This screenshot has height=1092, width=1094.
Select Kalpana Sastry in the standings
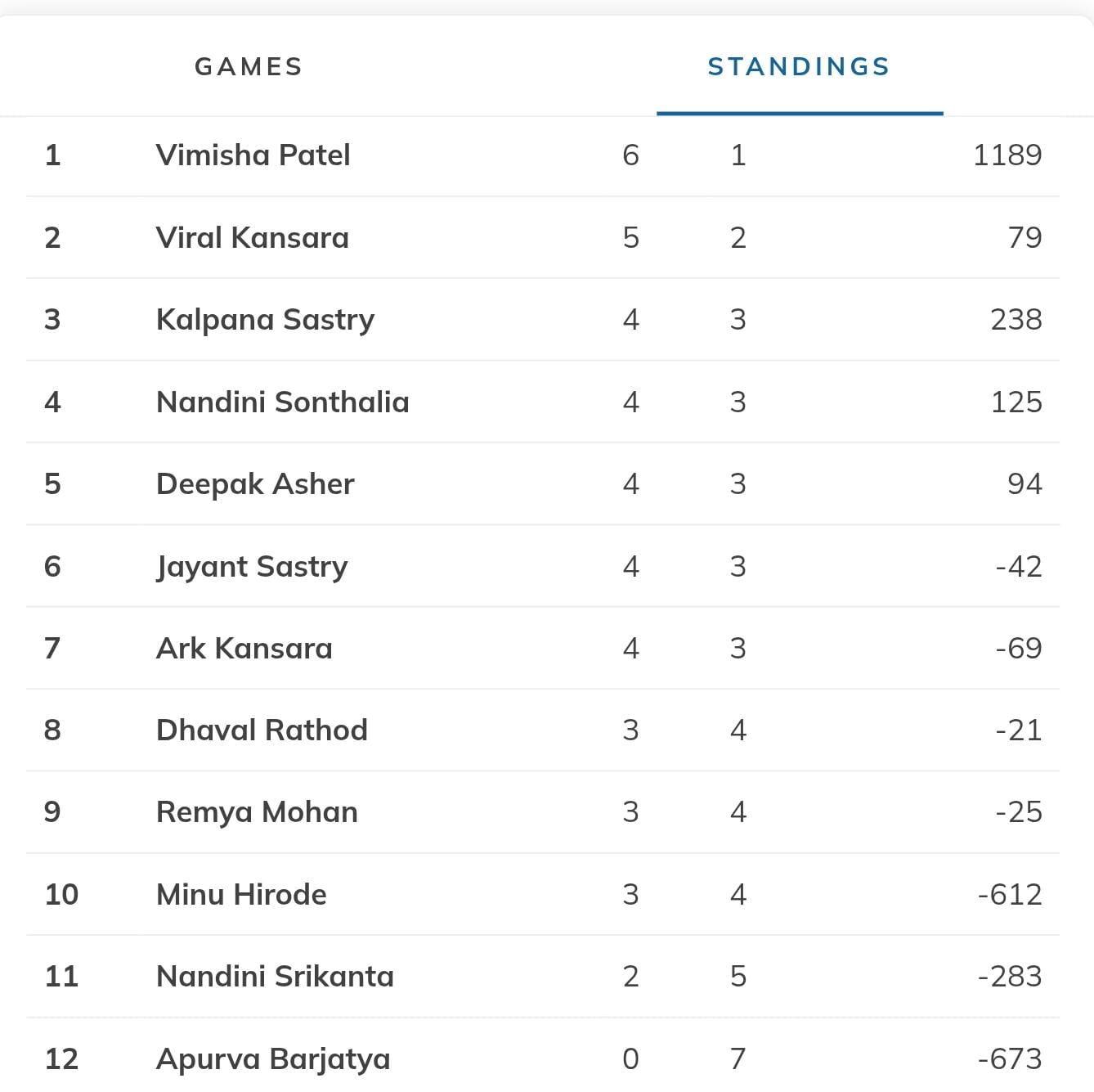point(265,319)
